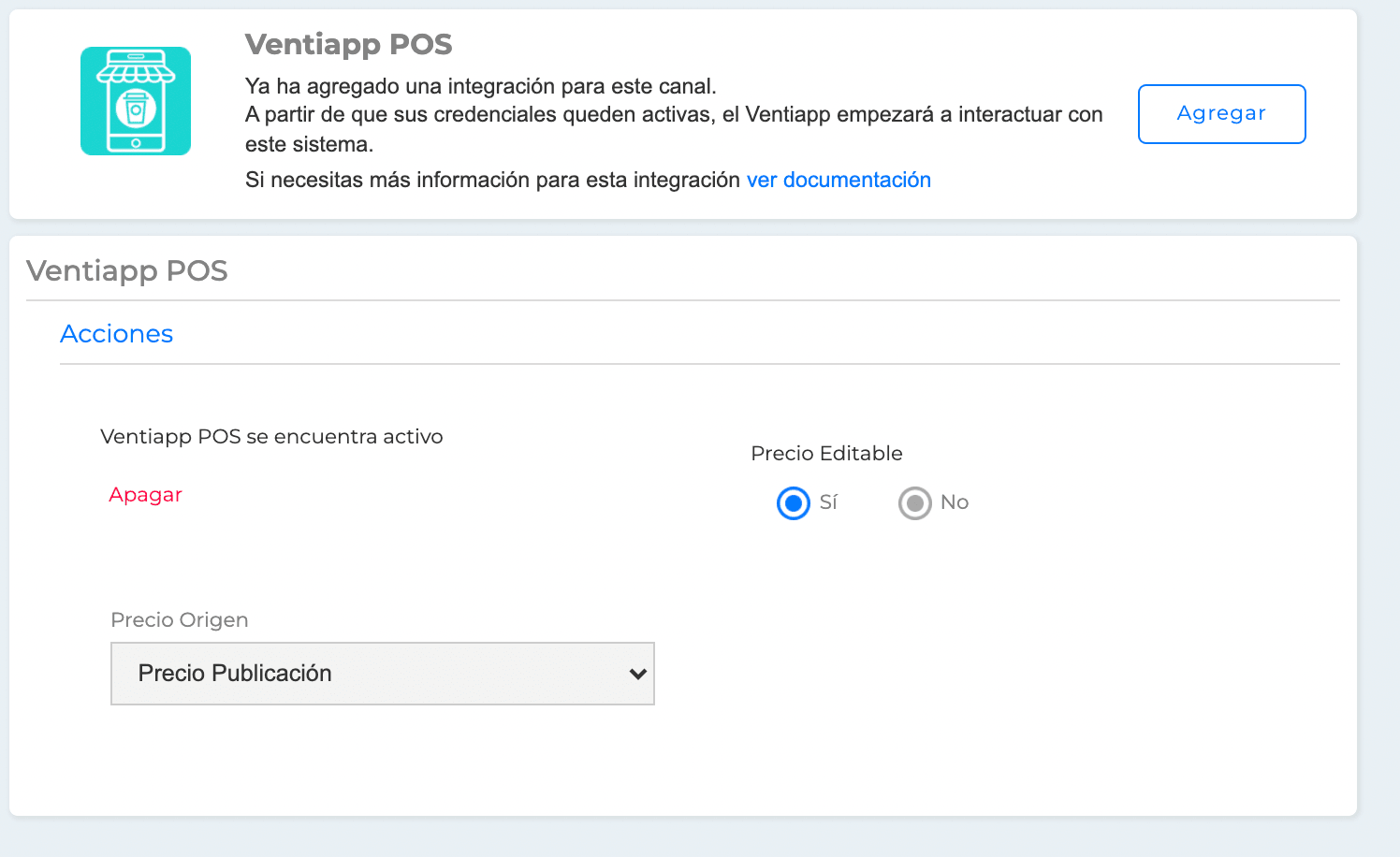
Task: Open the ver documentación link
Action: [x=839, y=180]
